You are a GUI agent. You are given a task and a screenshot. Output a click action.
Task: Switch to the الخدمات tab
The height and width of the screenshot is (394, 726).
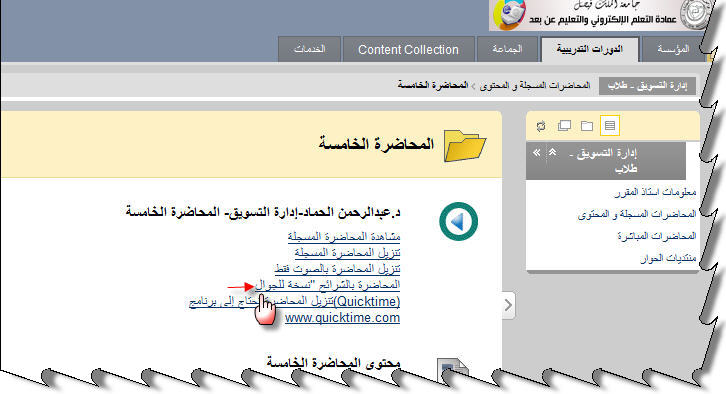pyautogui.click(x=309, y=49)
